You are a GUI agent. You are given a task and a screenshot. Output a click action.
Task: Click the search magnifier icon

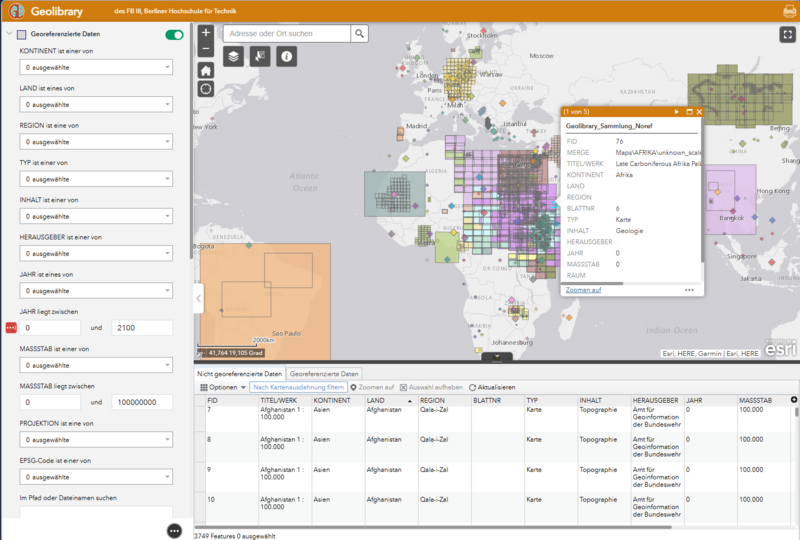click(x=359, y=33)
